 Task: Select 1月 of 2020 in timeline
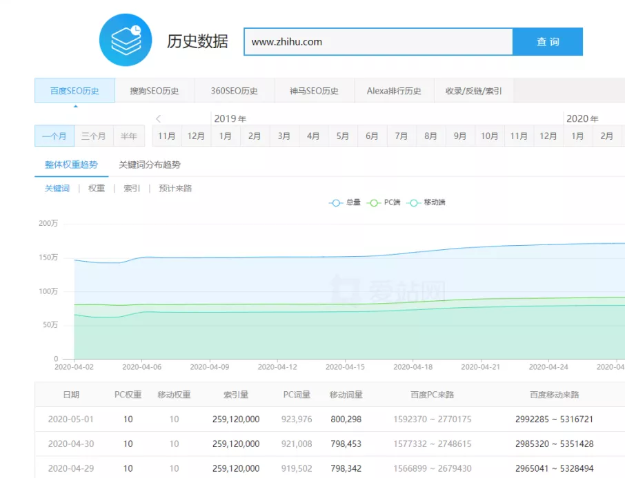point(577,136)
